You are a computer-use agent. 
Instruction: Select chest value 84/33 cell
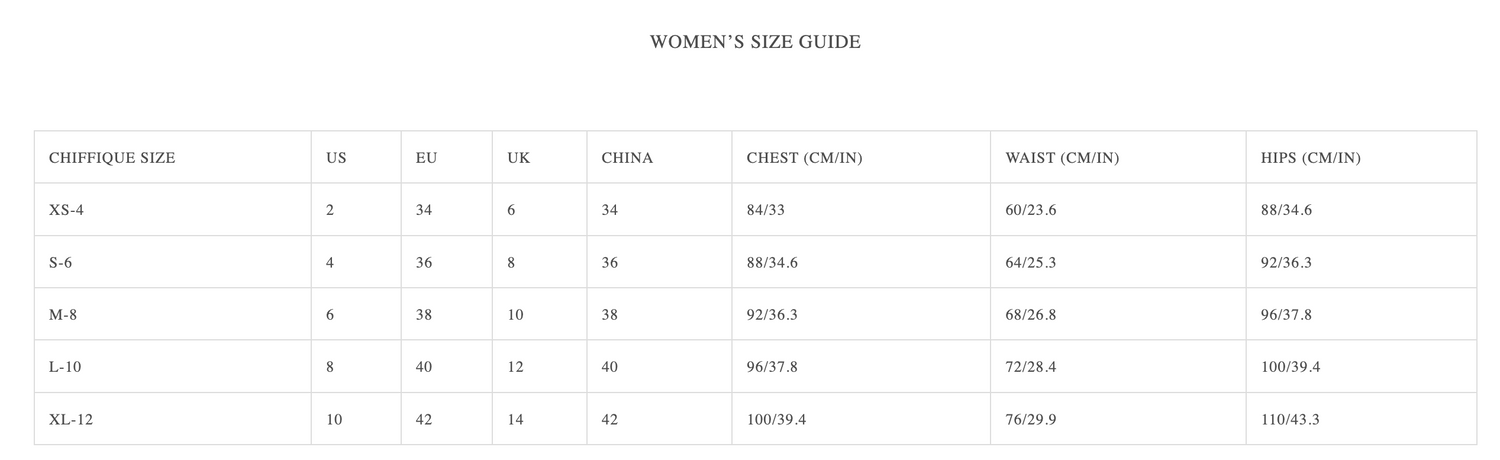[x=766, y=210]
